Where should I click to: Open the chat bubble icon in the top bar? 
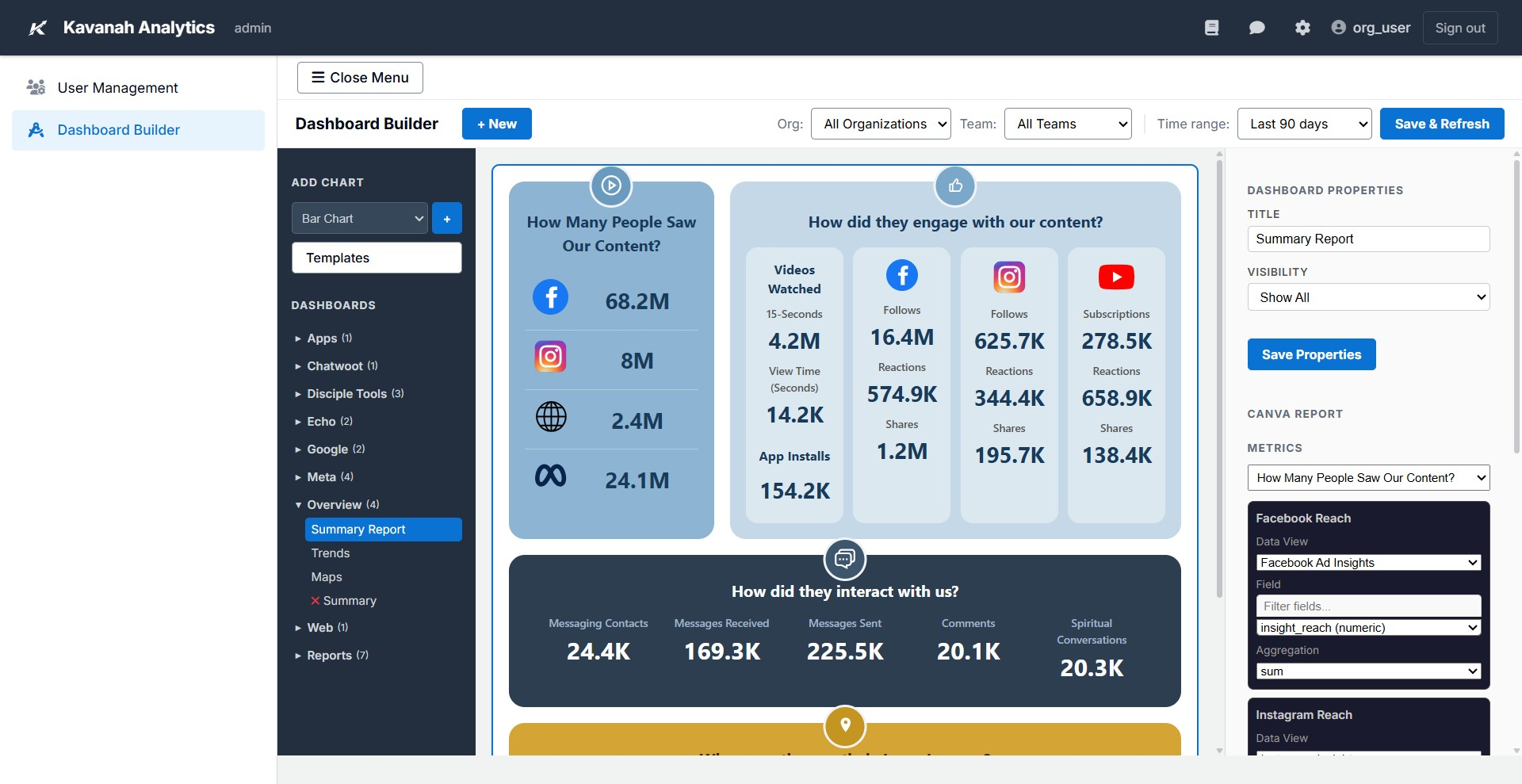pyautogui.click(x=1256, y=27)
